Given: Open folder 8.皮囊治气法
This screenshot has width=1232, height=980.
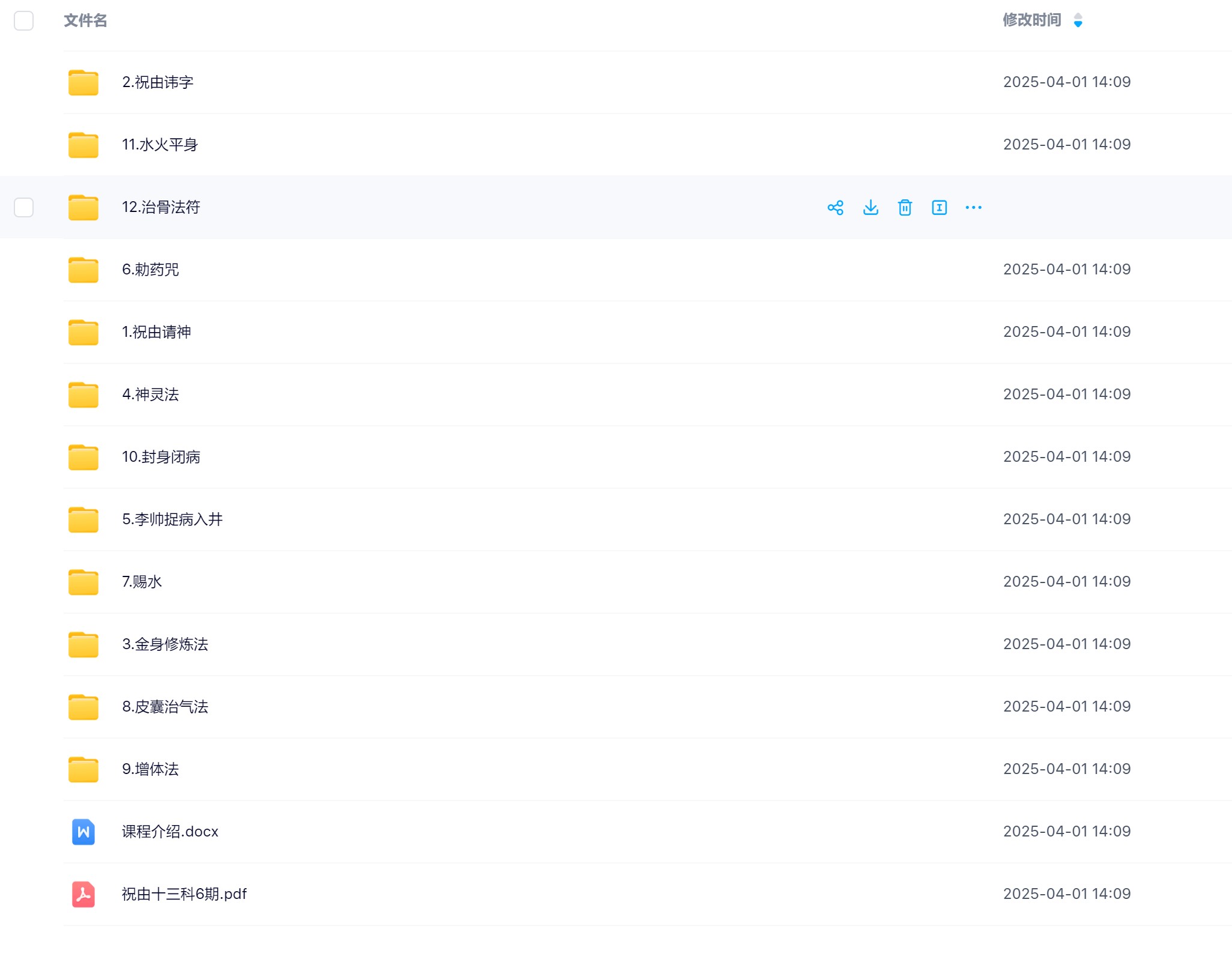Looking at the screenshot, I should point(165,707).
